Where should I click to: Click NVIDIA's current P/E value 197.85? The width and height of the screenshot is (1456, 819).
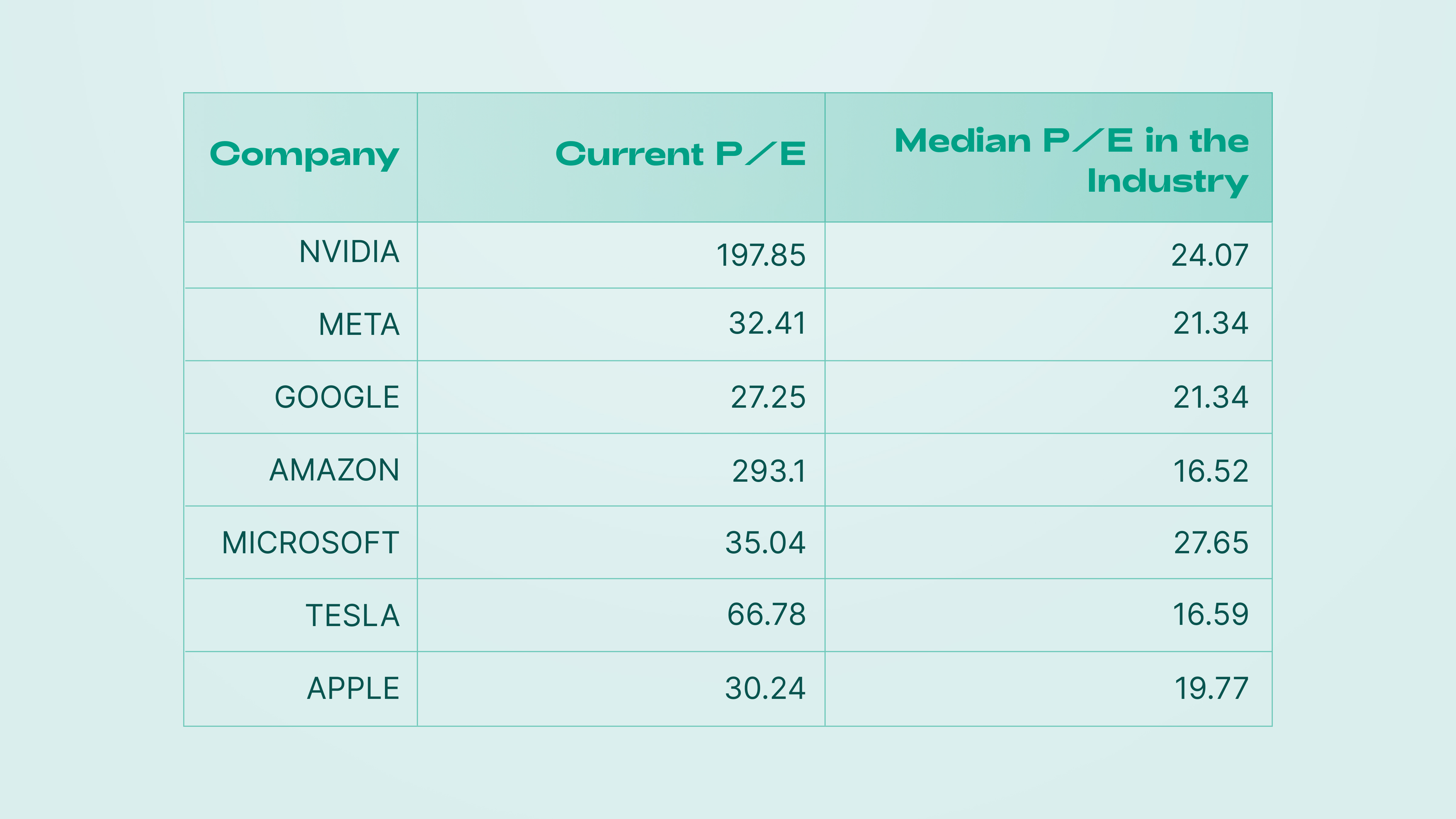click(x=760, y=255)
